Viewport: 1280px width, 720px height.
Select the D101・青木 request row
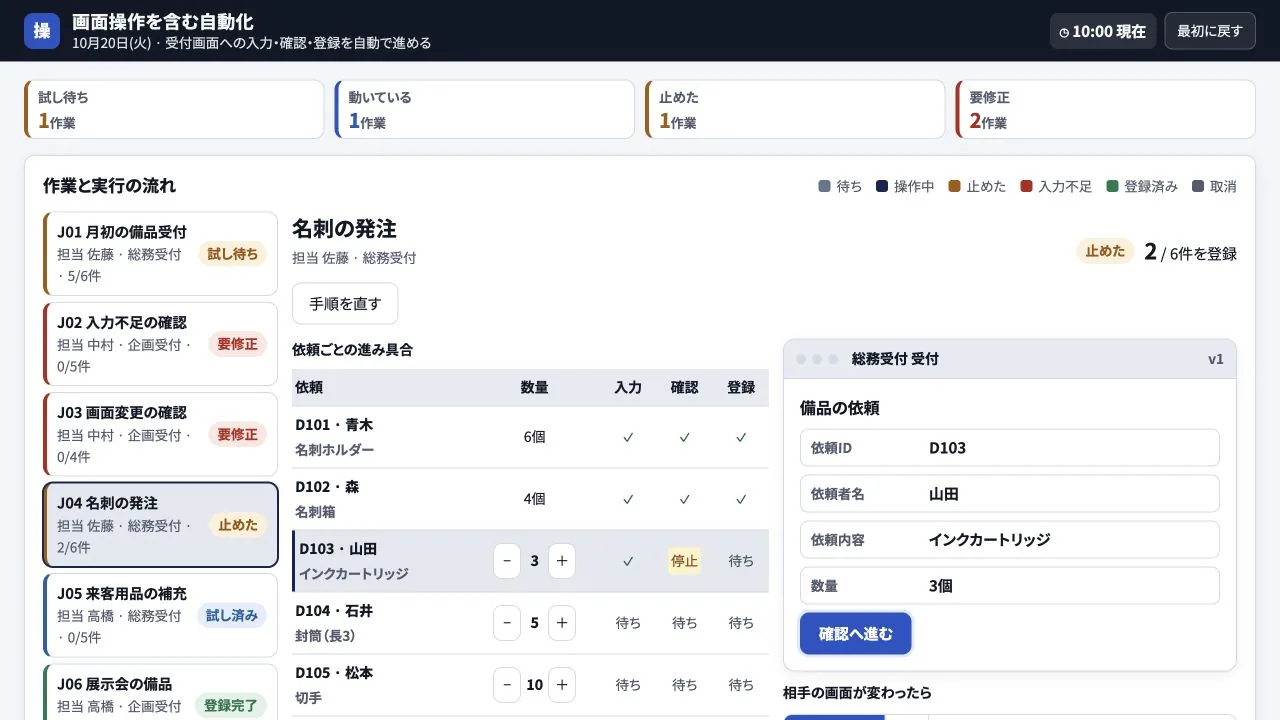click(x=530, y=437)
